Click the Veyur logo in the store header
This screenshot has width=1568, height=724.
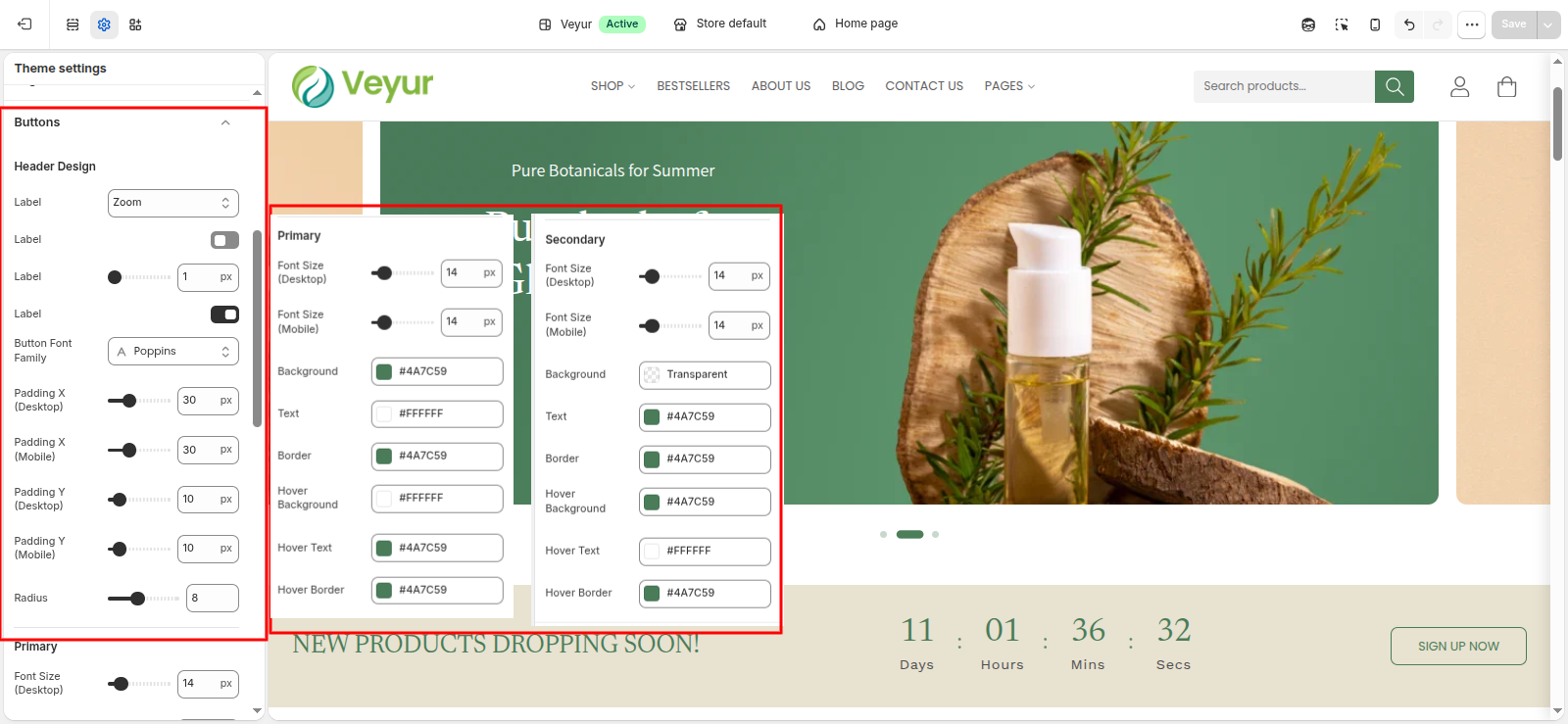[363, 86]
